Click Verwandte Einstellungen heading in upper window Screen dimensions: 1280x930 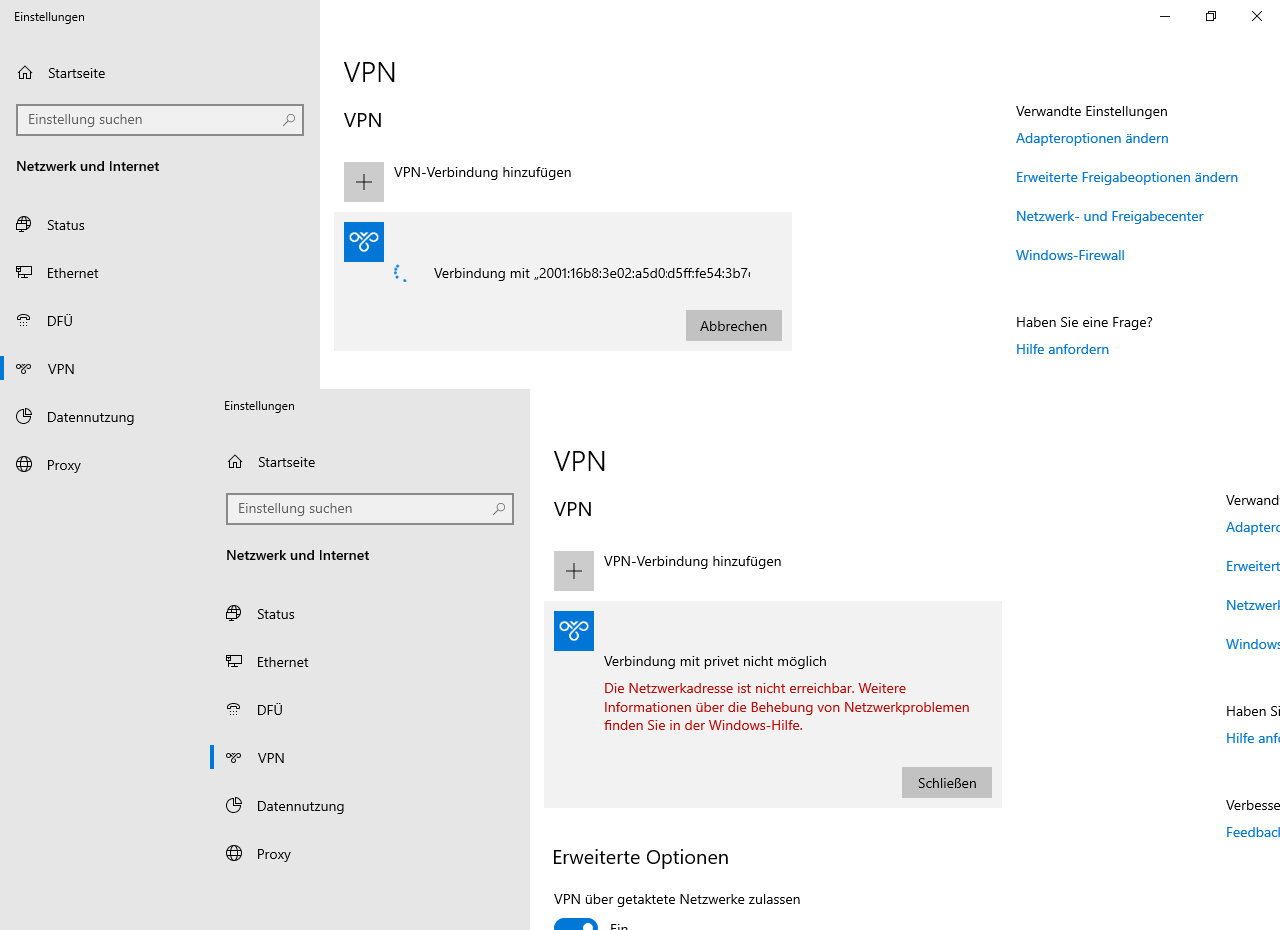[x=1092, y=111]
